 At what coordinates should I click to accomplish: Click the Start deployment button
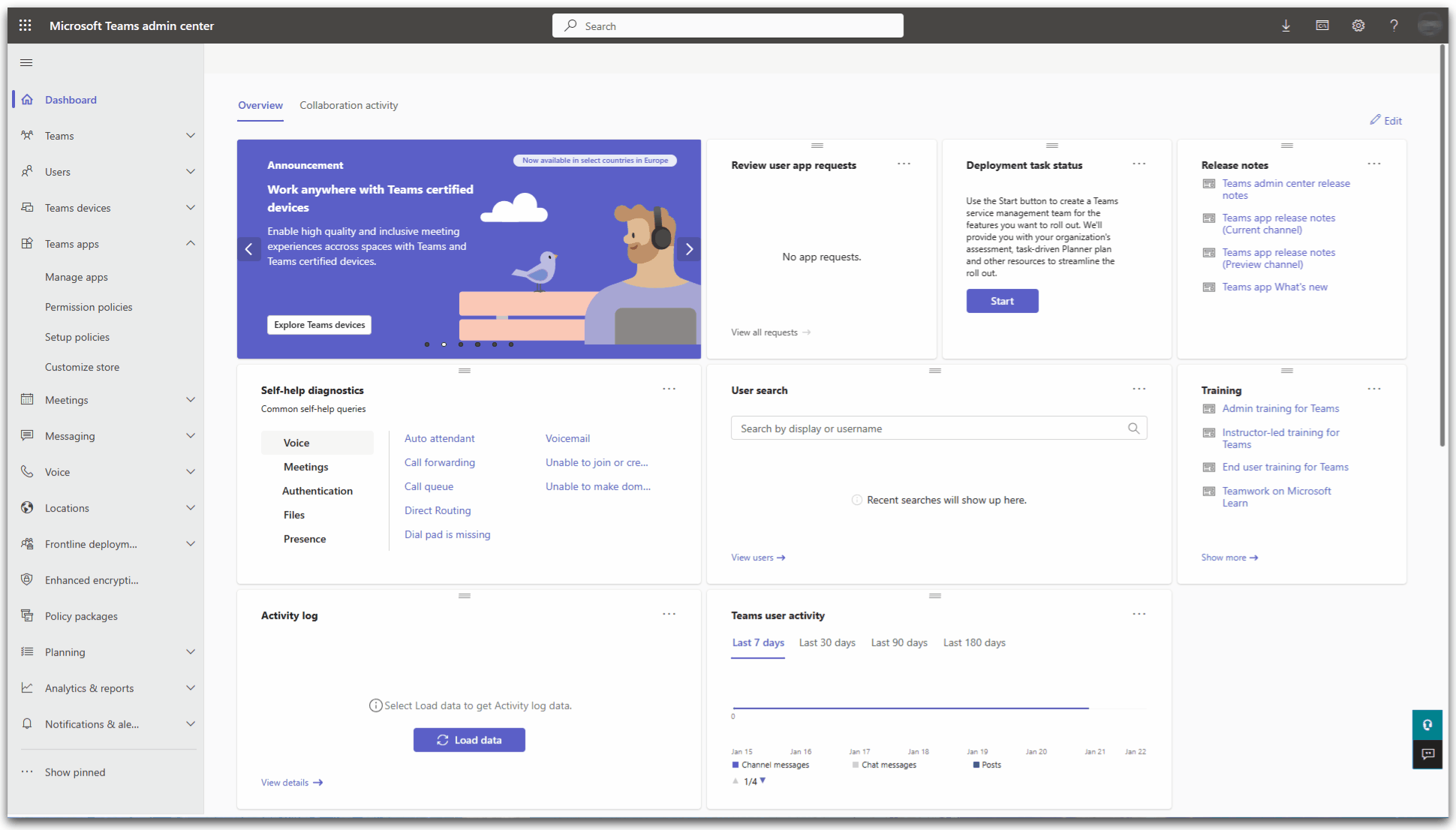coord(1002,301)
